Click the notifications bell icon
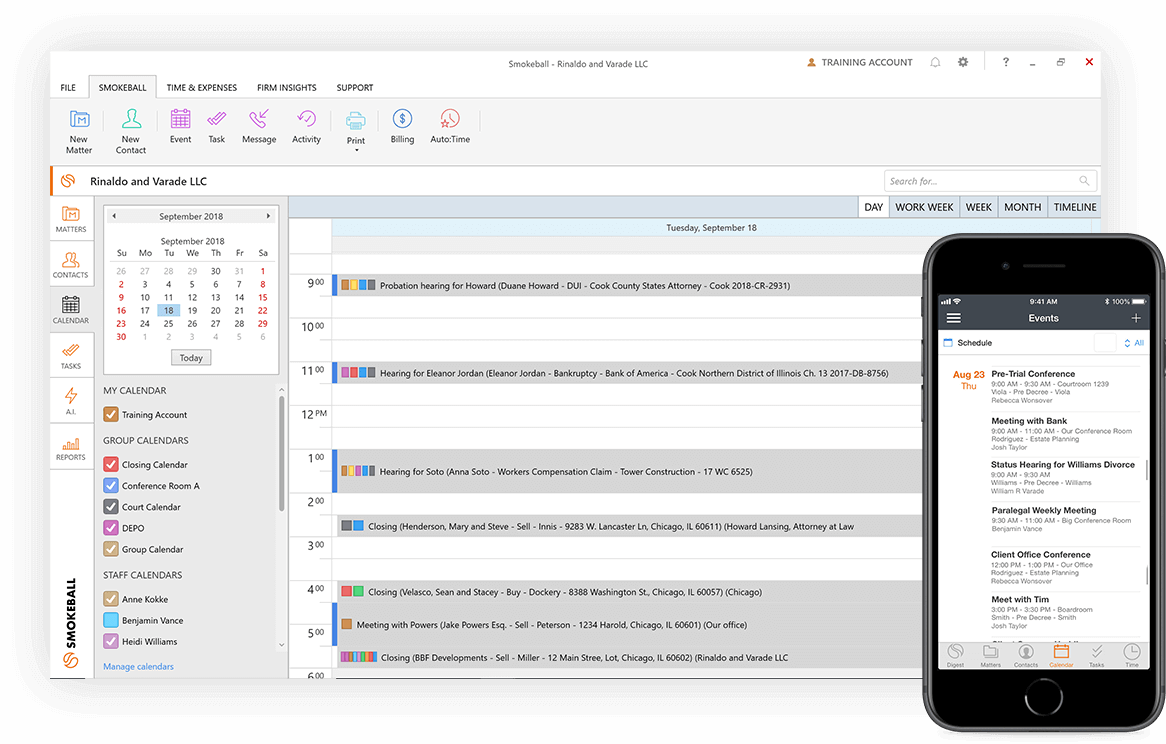 [x=935, y=62]
